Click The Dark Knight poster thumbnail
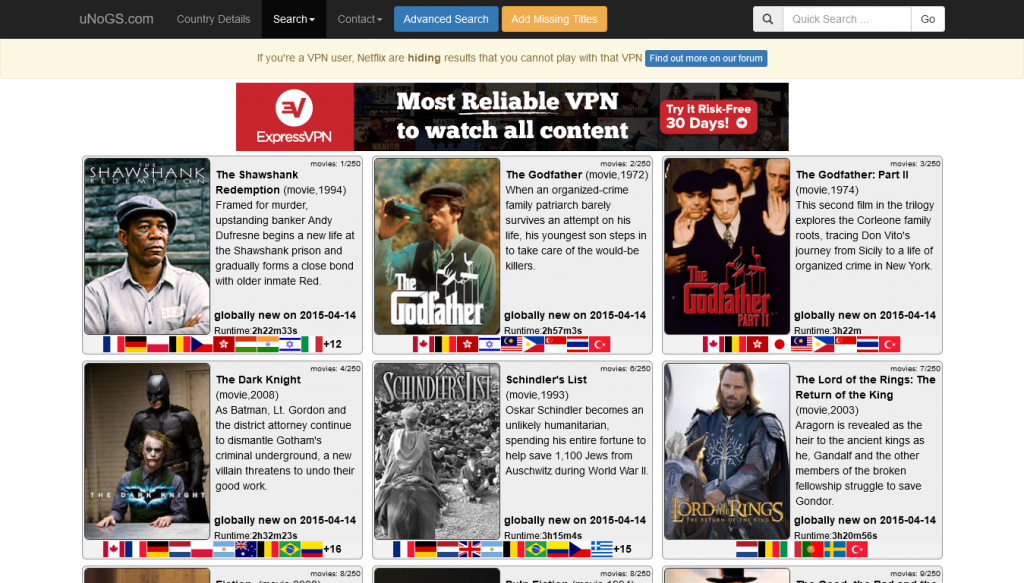The image size is (1024, 583). pos(147,451)
